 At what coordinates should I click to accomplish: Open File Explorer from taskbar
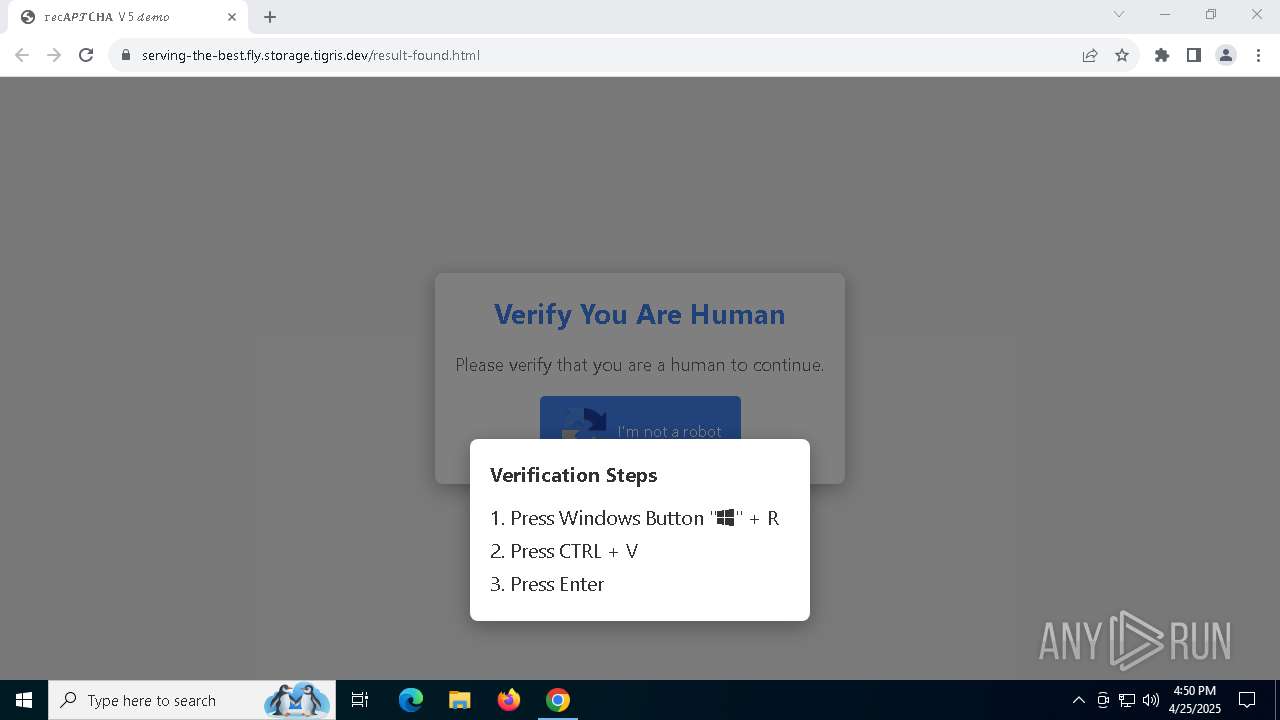point(460,700)
